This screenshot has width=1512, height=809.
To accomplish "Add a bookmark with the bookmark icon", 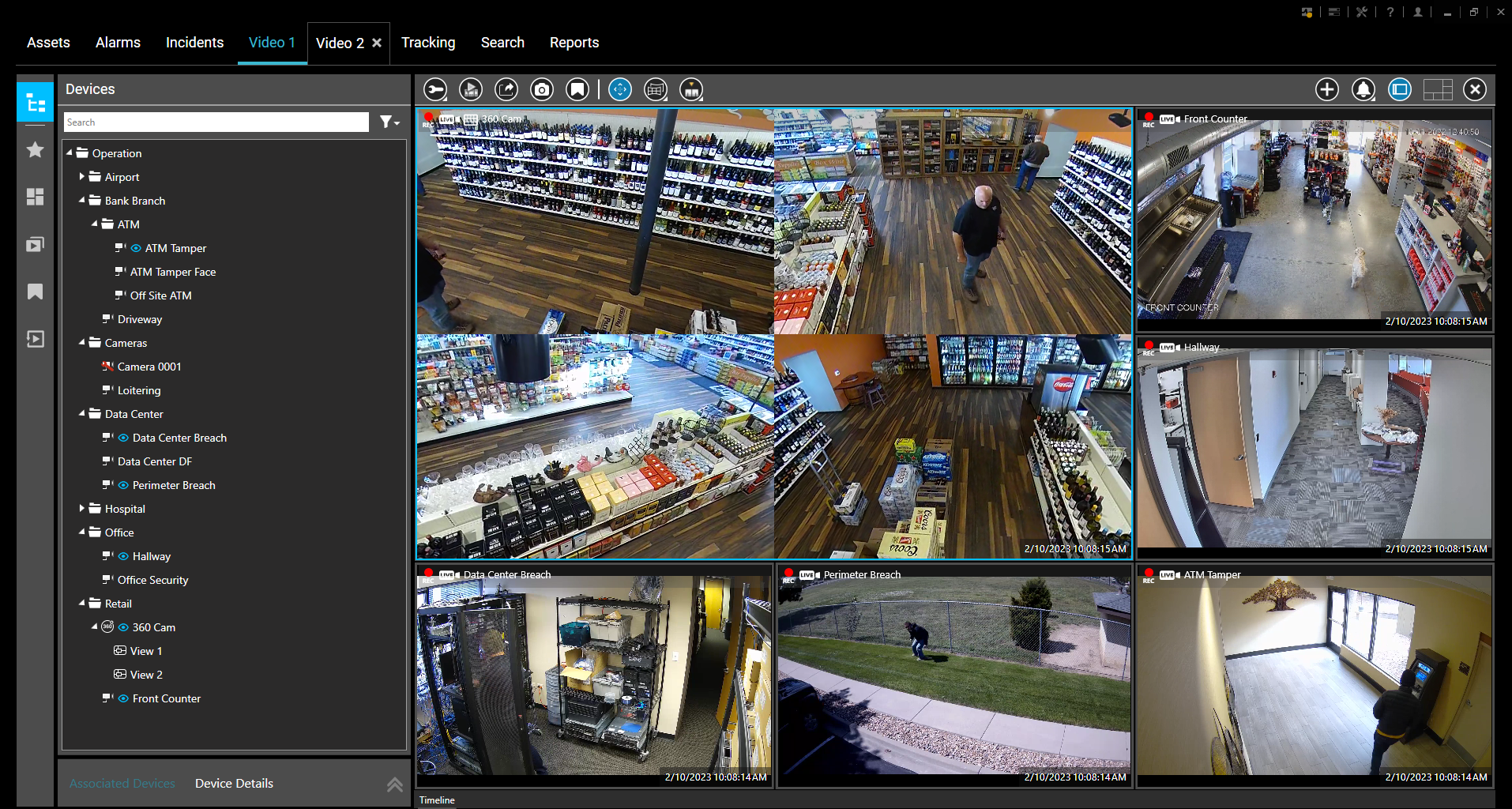I will tap(577, 89).
